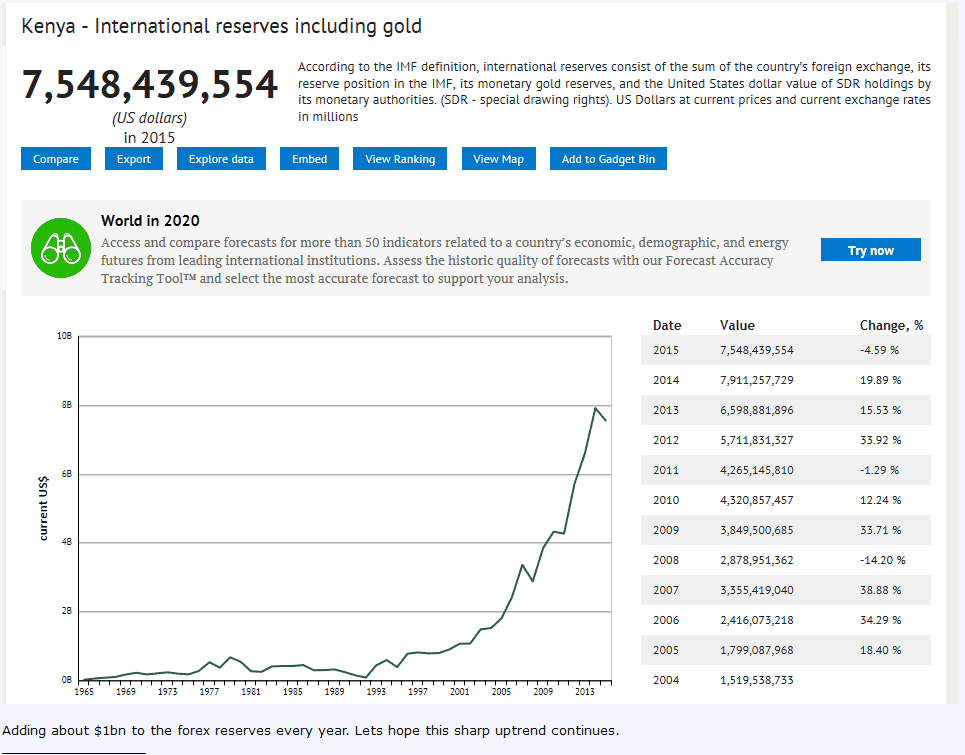Select the 2013 value 6,598,881,896
Viewport: 965px width, 755px height.
[x=757, y=410]
